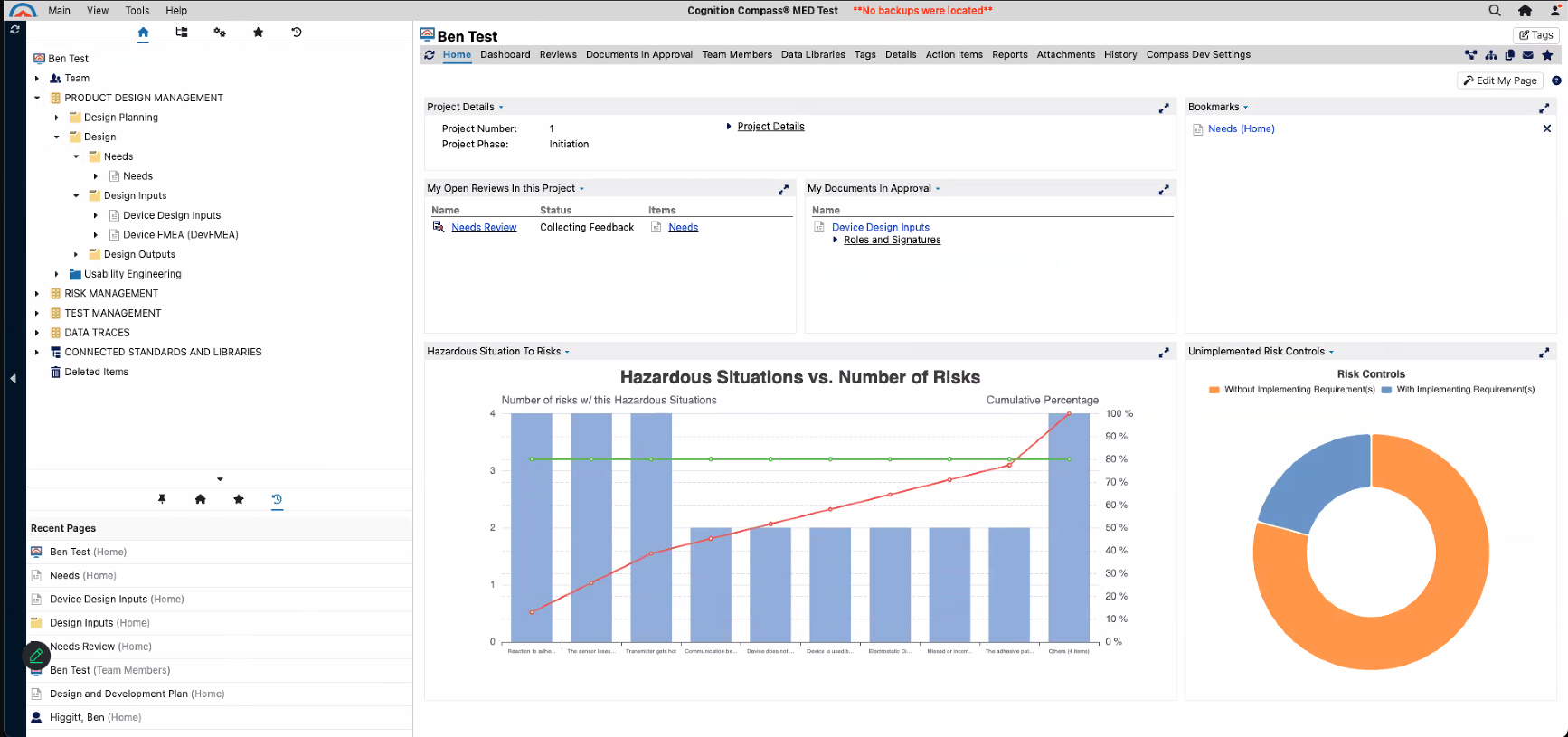Switch to the Action Items tab
This screenshot has width=1568, height=737.
(x=954, y=55)
